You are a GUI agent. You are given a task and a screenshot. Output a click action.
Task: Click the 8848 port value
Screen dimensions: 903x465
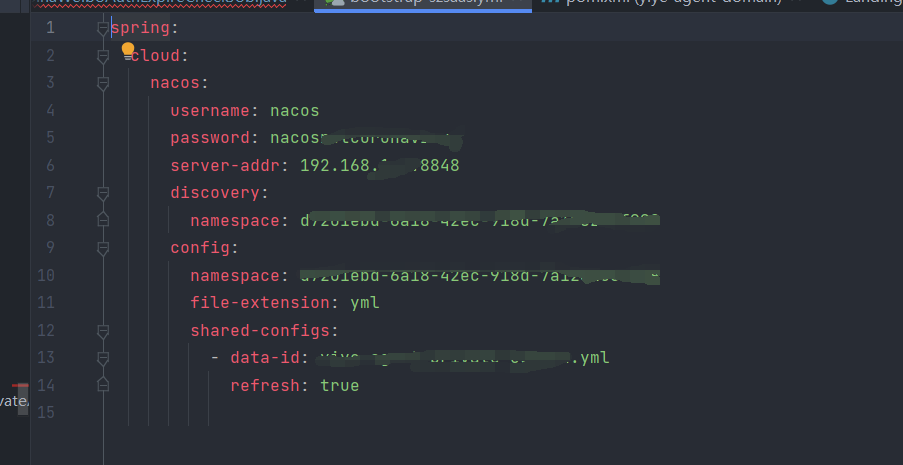[439, 165]
